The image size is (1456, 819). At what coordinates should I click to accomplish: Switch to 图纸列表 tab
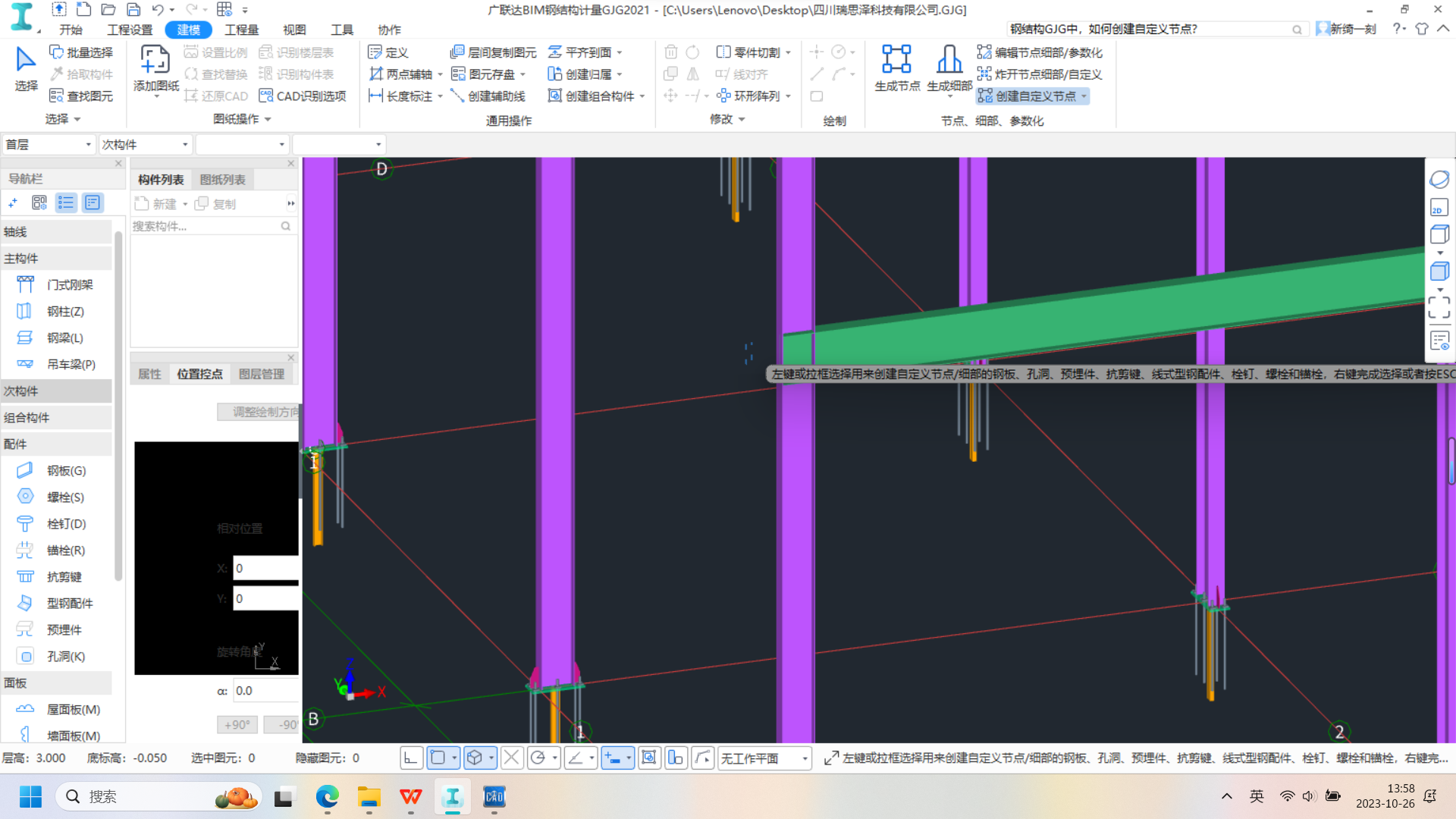(x=222, y=180)
